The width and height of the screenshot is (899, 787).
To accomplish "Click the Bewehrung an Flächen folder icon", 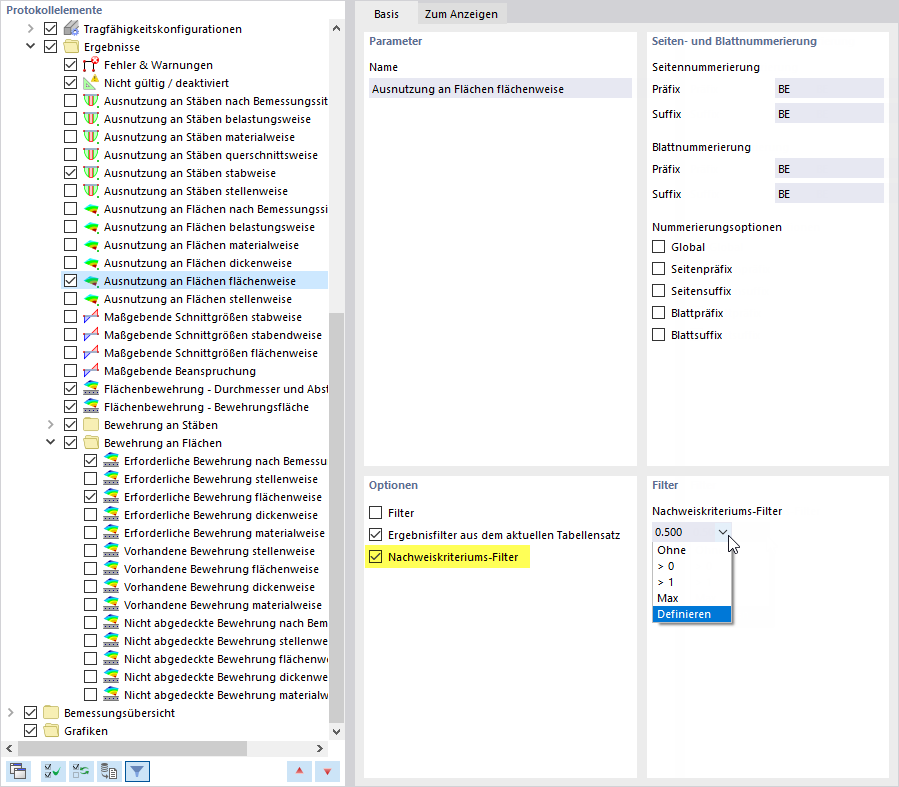I will click(x=91, y=443).
